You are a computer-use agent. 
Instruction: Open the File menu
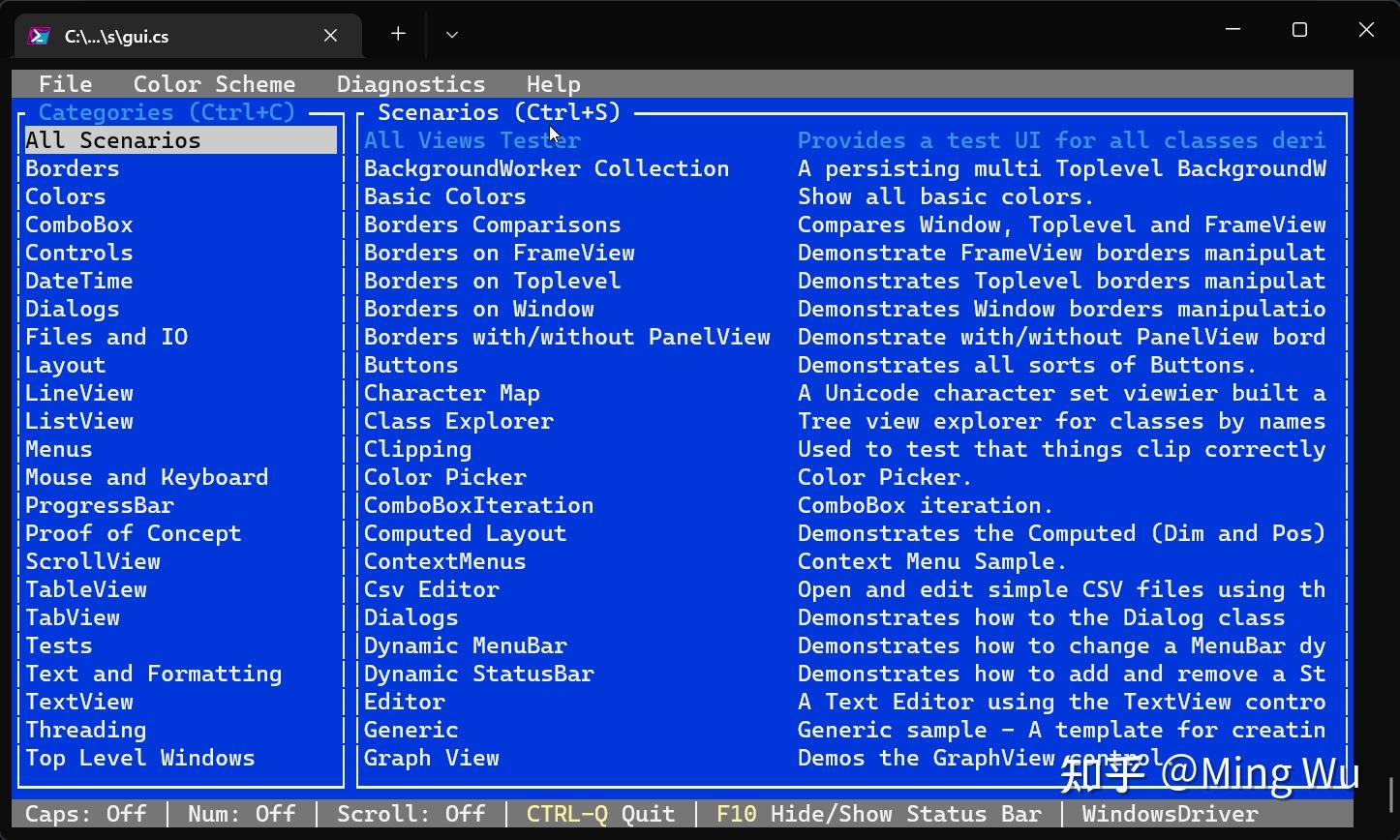pyautogui.click(x=65, y=84)
